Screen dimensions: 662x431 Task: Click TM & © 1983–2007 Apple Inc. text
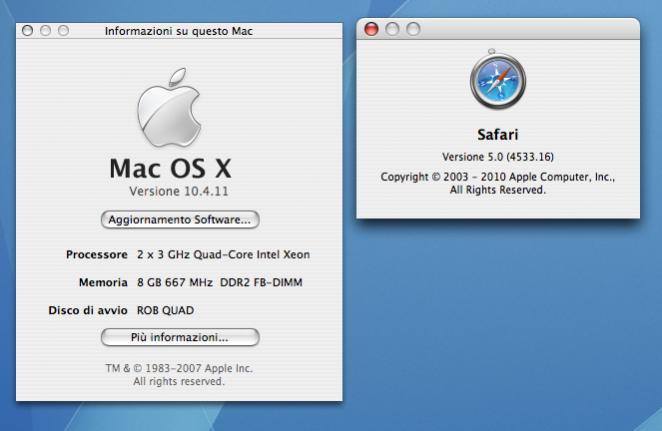click(x=179, y=368)
